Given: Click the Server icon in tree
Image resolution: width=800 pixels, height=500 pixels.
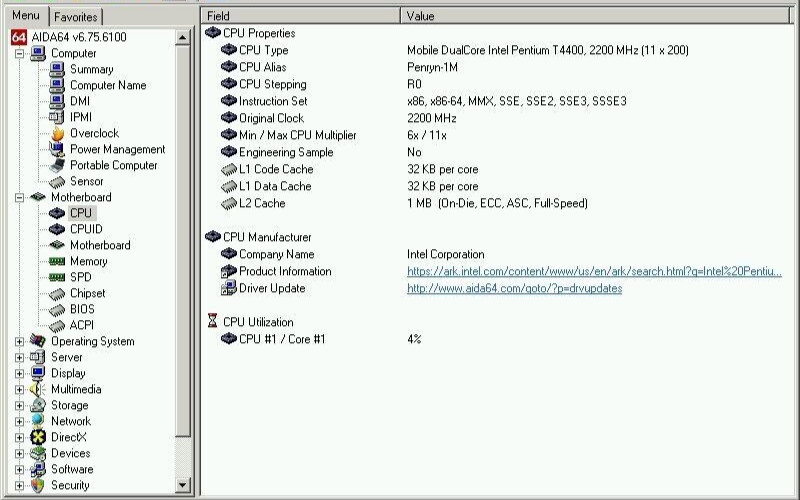Looking at the screenshot, I should 38,357.
